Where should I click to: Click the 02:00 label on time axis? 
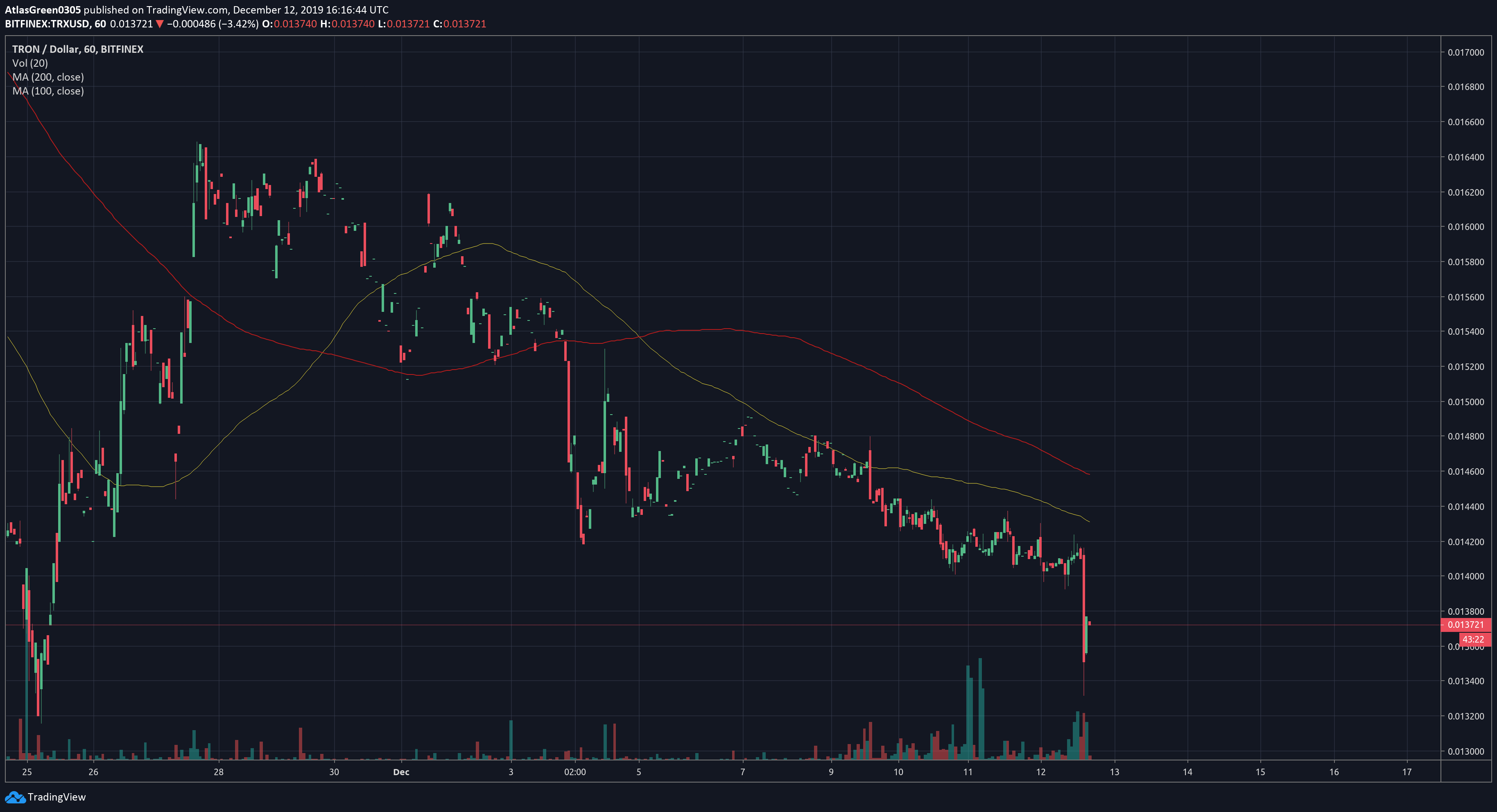point(575,772)
